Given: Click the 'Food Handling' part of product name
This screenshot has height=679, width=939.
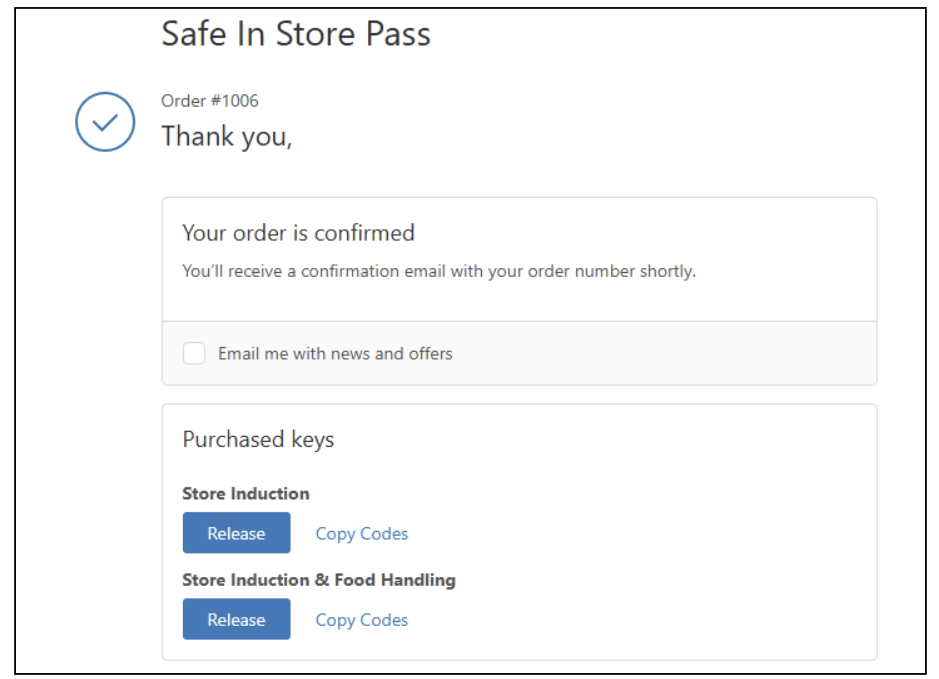Looking at the screenshot, I should point(395,580).
